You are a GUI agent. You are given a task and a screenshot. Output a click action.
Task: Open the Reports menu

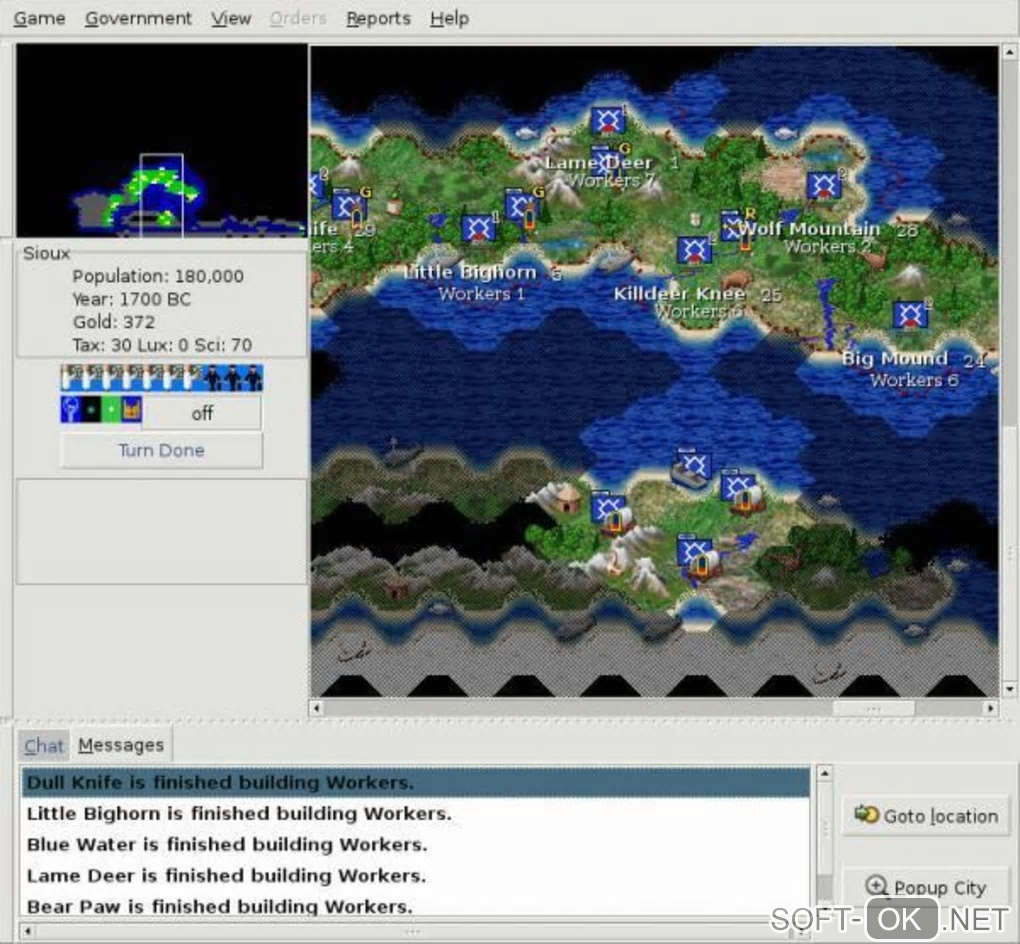point(378,18)
